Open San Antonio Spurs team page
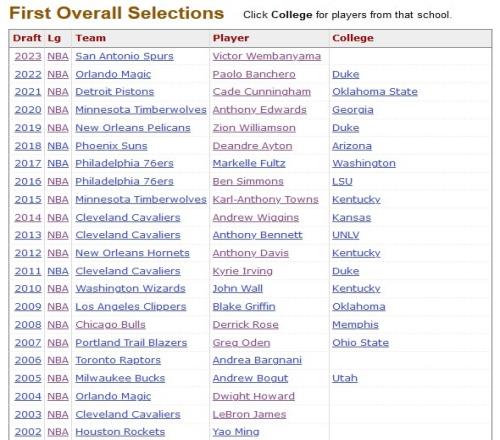 [x=124, y=56]
